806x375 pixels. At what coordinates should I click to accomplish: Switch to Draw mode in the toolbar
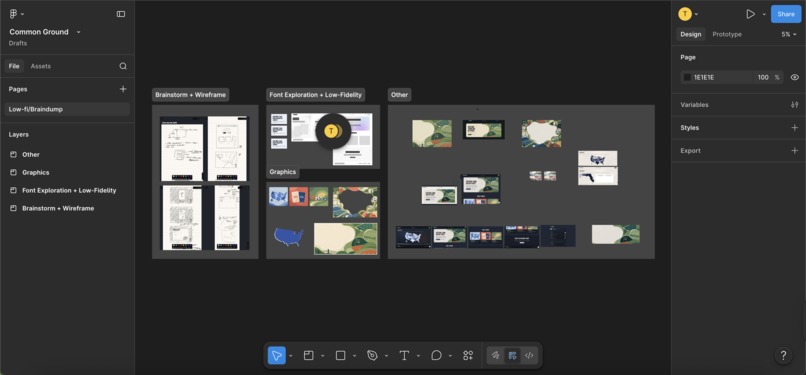[496, 355]
